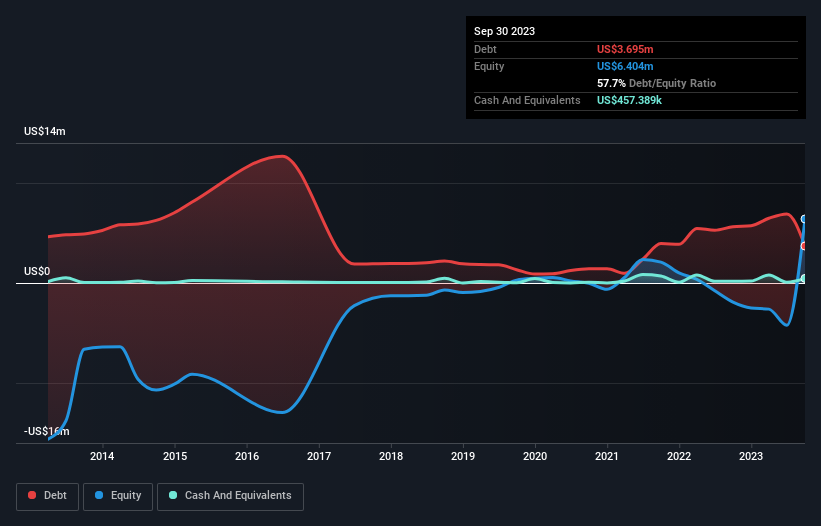Image resolution: width=821 pixels, height=526 pixels.
Task: Click the US$6.404m equity value
Action: click(625, 66)
